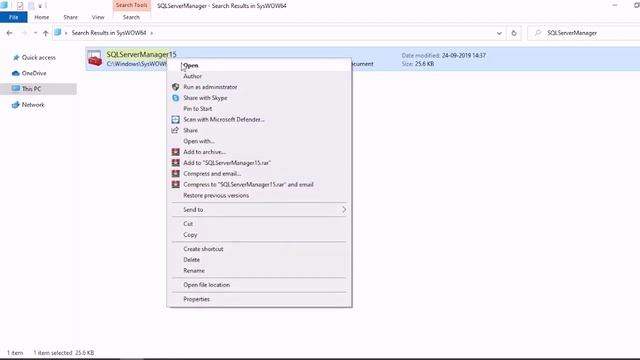Select Copy in the context menu
640x360 pixels.
click(x=259, y=235)
